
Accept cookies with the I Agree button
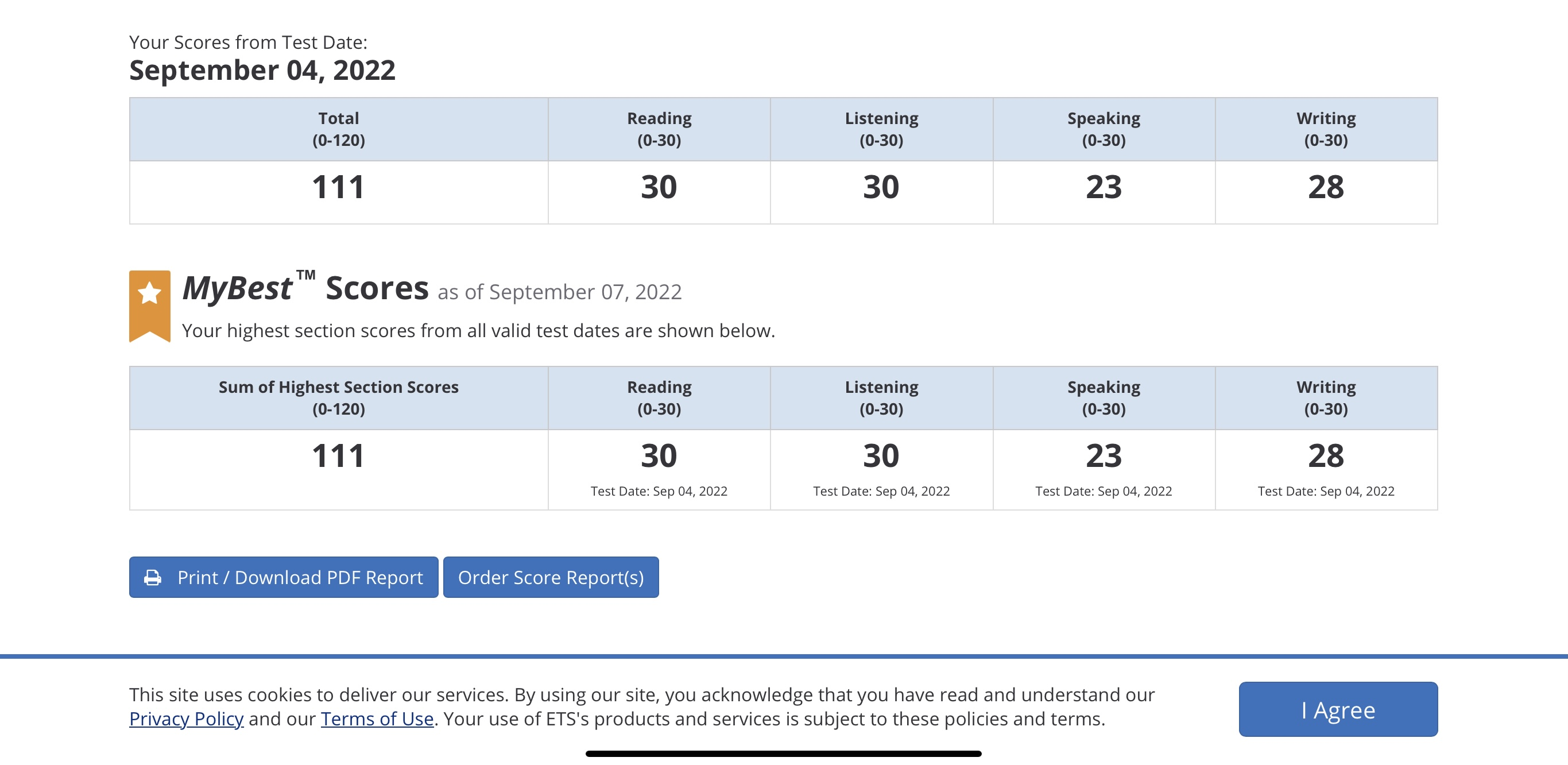[1338, 709]
